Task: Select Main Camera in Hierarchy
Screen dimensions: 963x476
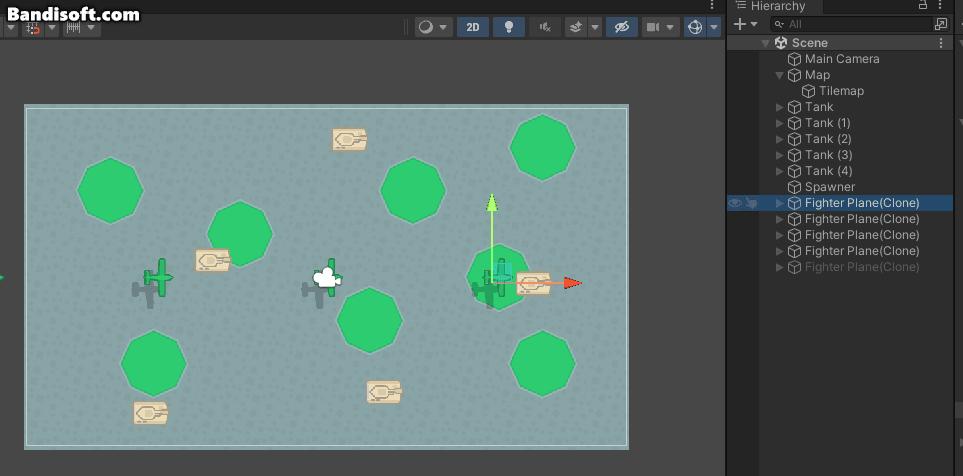Action: [x=842, y=59]
